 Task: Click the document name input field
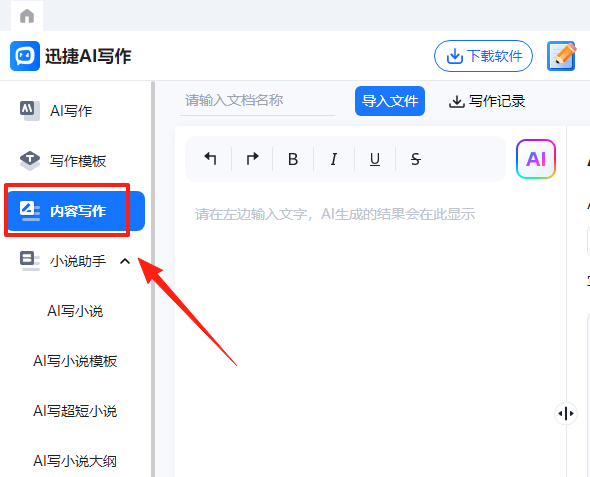tap(257, 101)
